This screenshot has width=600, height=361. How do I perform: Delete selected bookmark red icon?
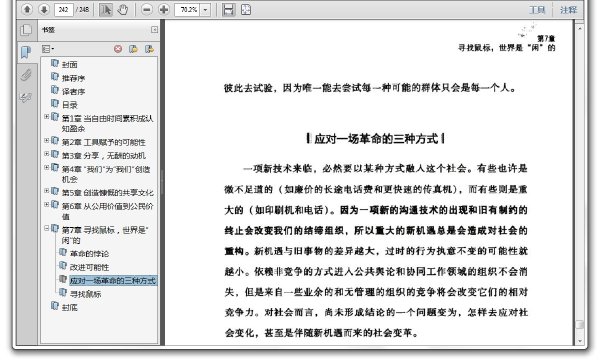[x=118, y=49]
